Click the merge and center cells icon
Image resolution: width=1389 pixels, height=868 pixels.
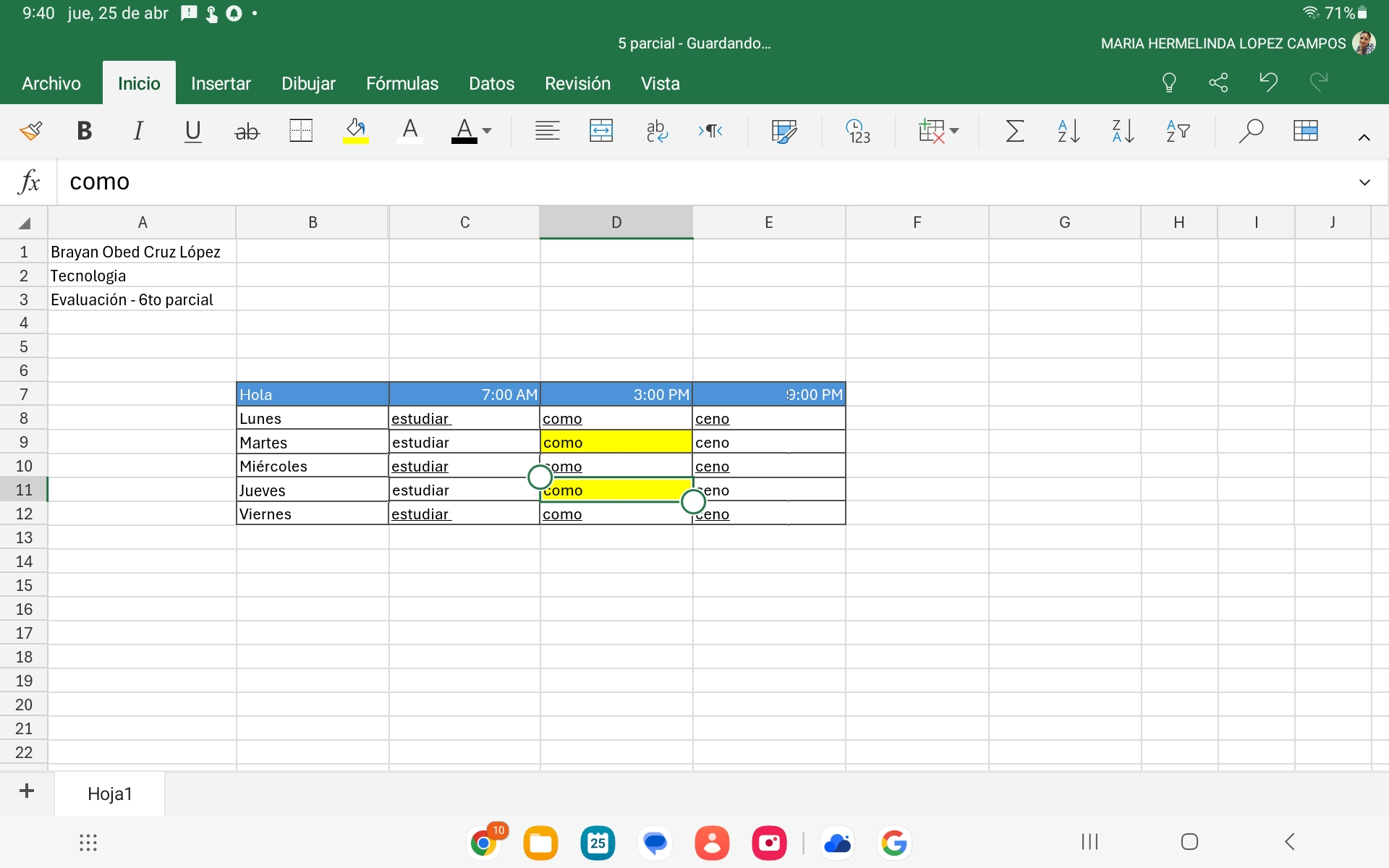601,131
